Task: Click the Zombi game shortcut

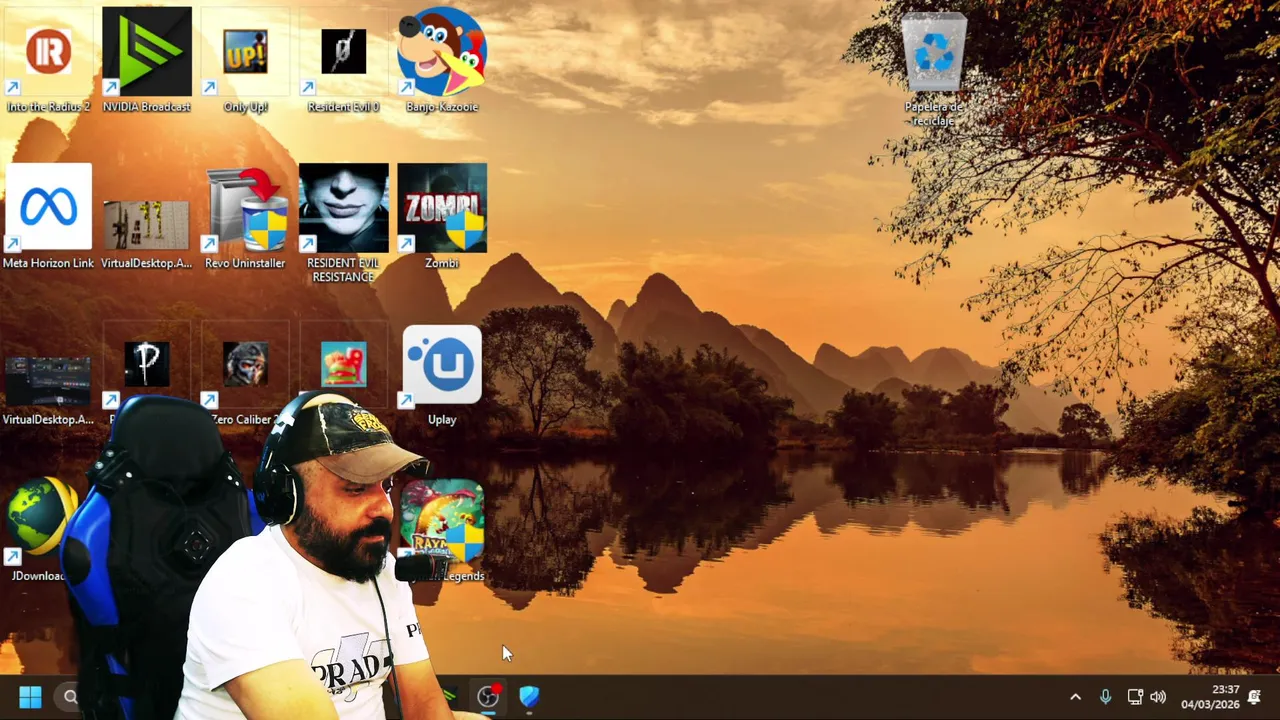Action: (442, 216)
